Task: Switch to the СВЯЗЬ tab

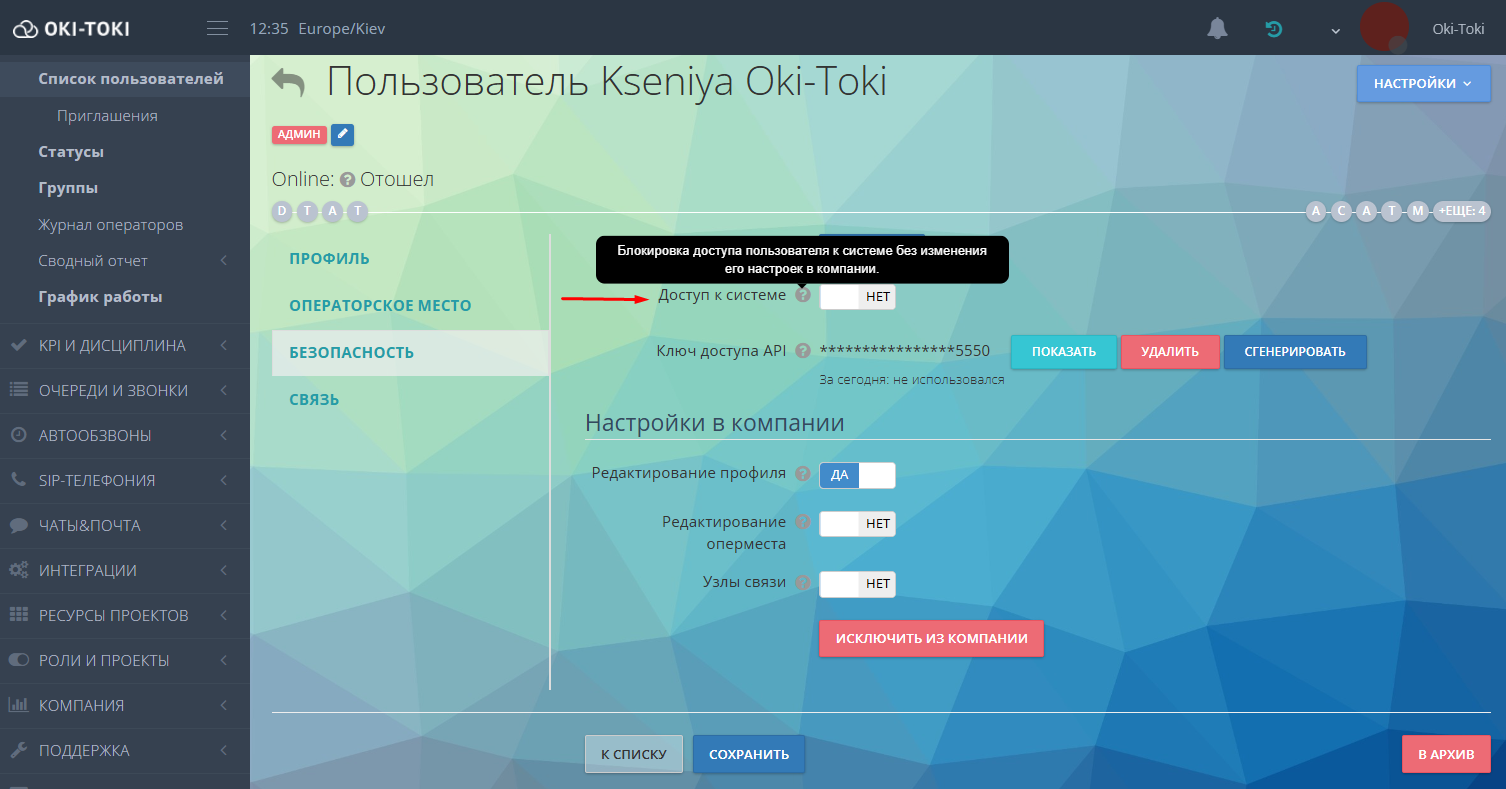Action: (411, 400)
